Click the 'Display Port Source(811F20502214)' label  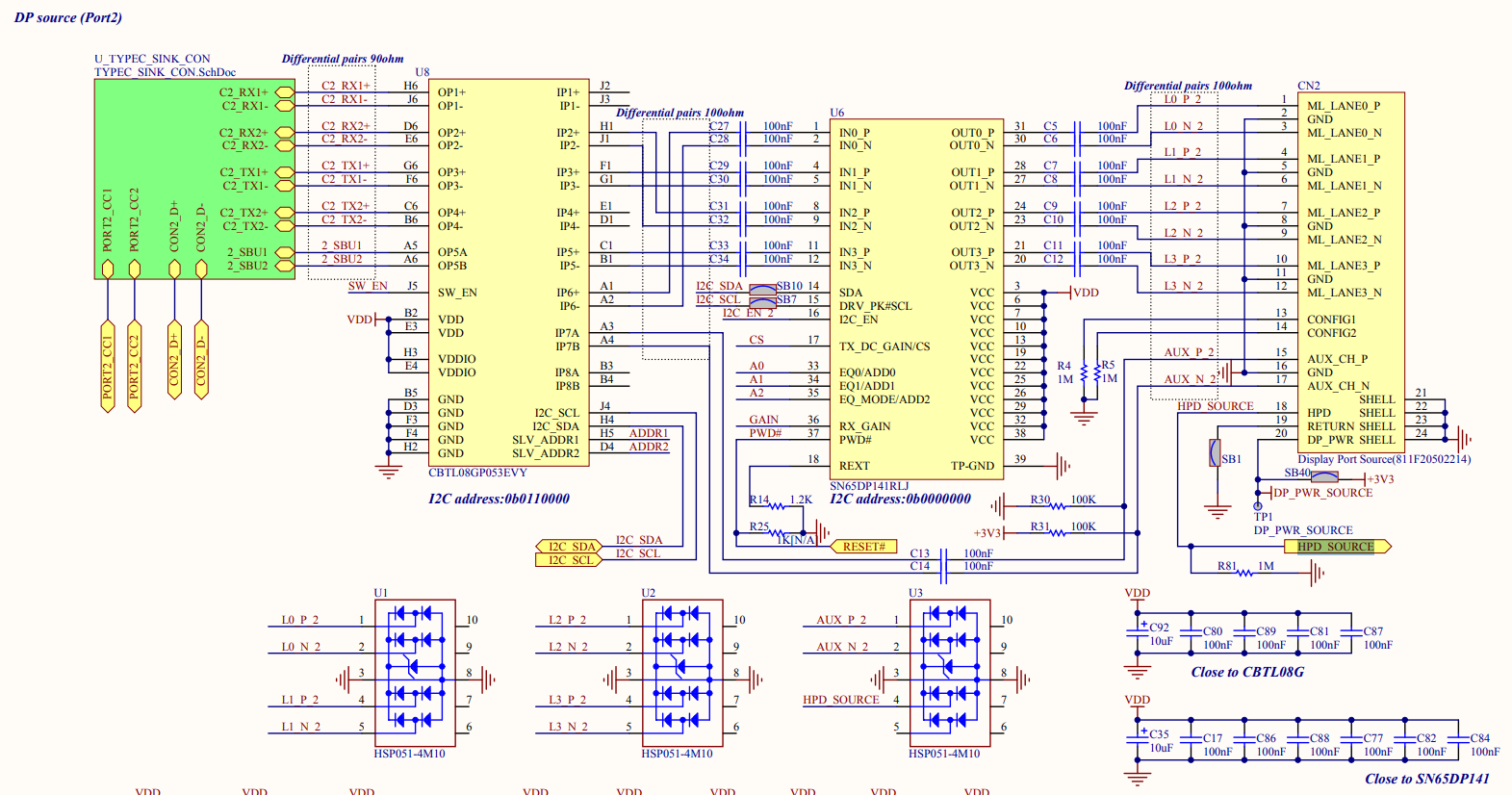tap(1384, 459)
